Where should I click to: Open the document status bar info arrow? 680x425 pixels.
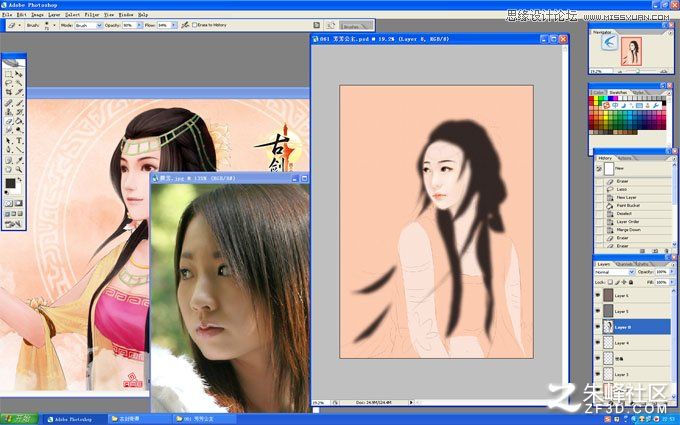[x=411, y=402]
